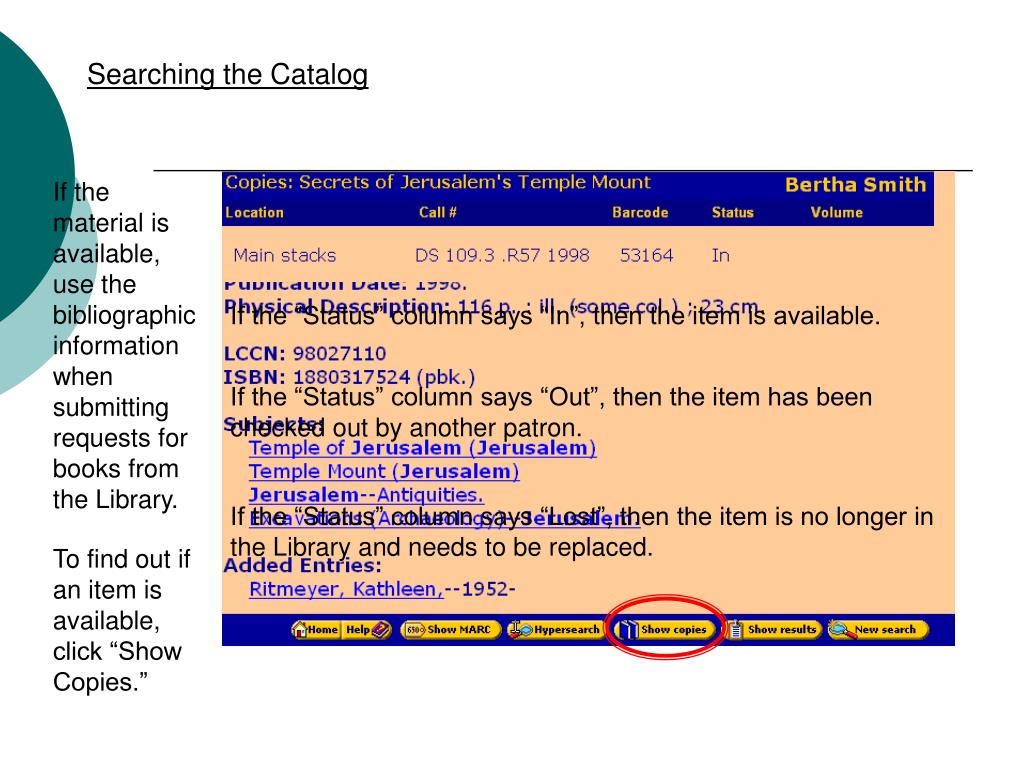Click the microscope icon on Hypersearch
This screenshot has width=1024, height=768.
coord(520,630)
